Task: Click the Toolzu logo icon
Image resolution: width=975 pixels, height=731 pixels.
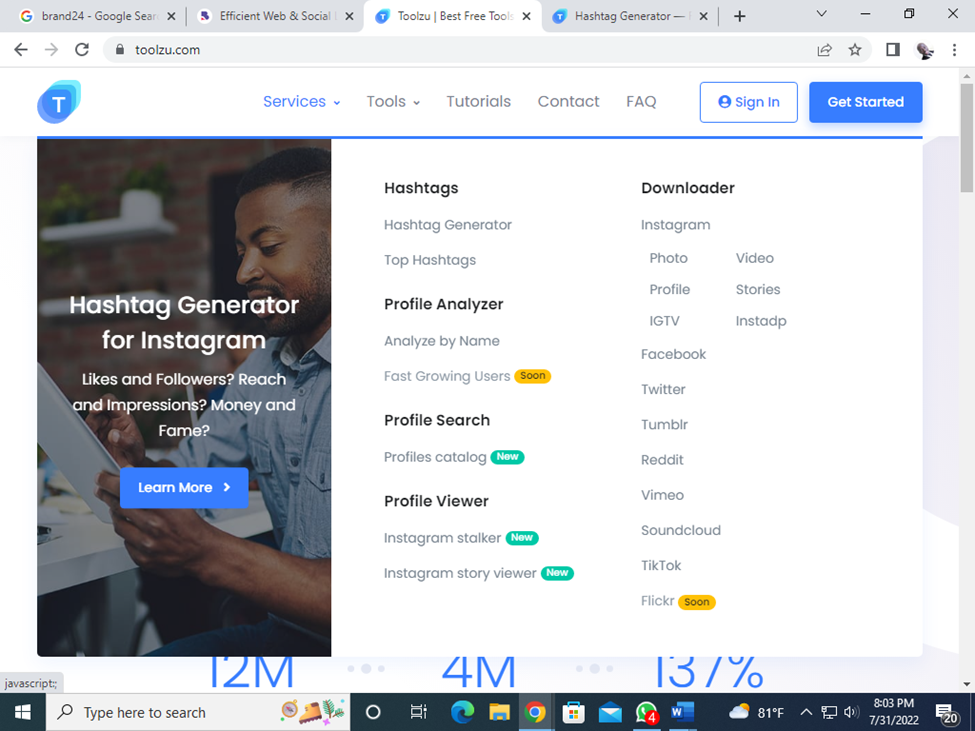Action: coord(59,102)
